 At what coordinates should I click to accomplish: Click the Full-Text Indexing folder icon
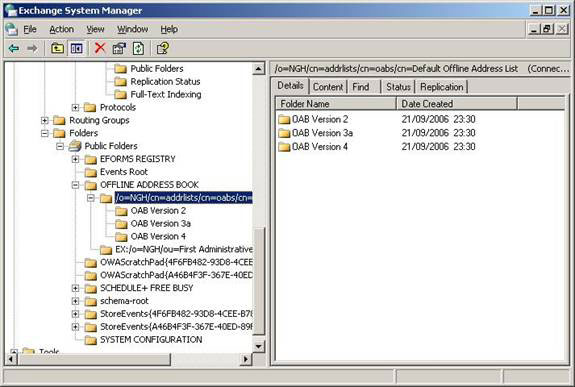click(120, 95)
